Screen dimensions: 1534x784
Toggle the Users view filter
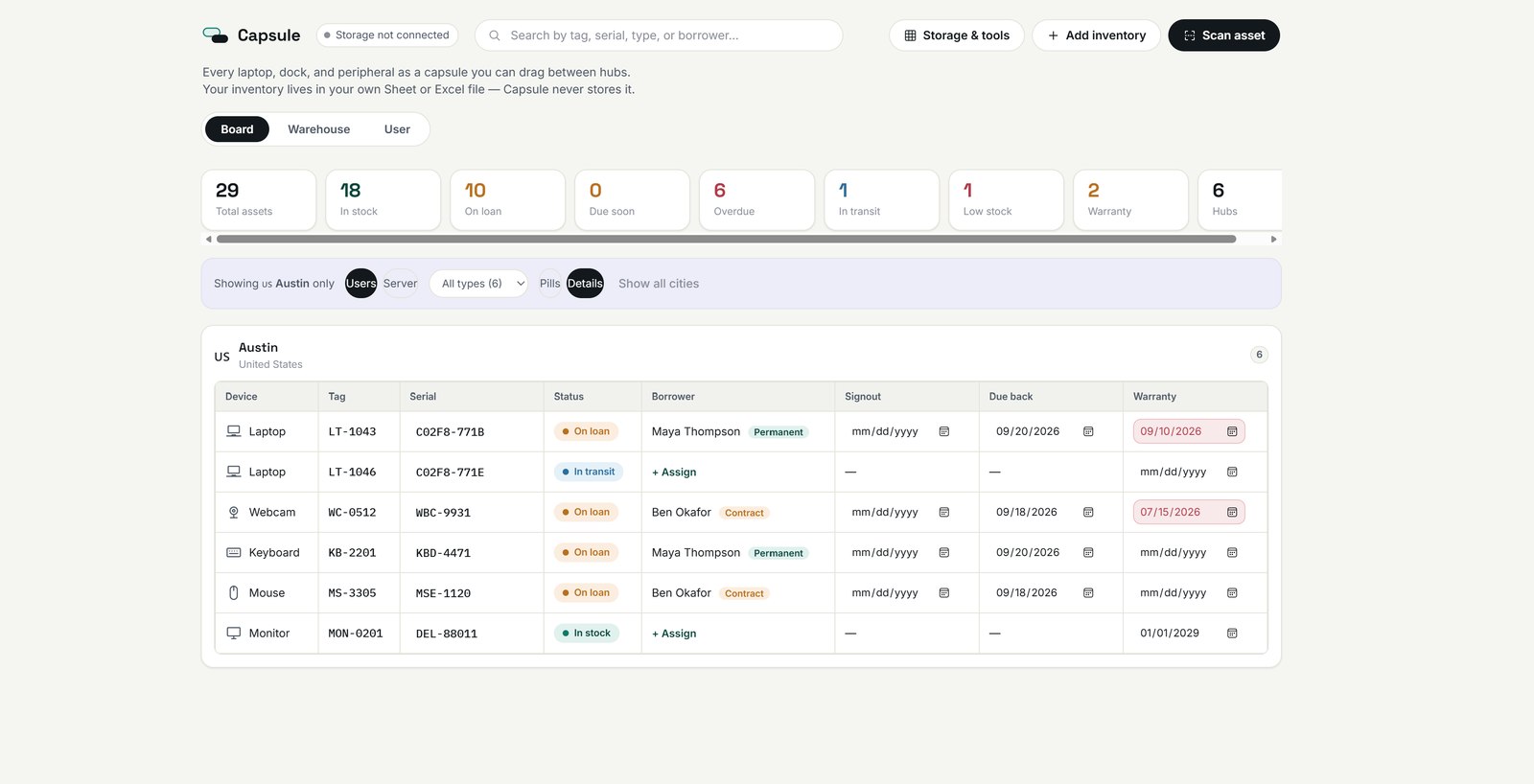pos(361,284)
